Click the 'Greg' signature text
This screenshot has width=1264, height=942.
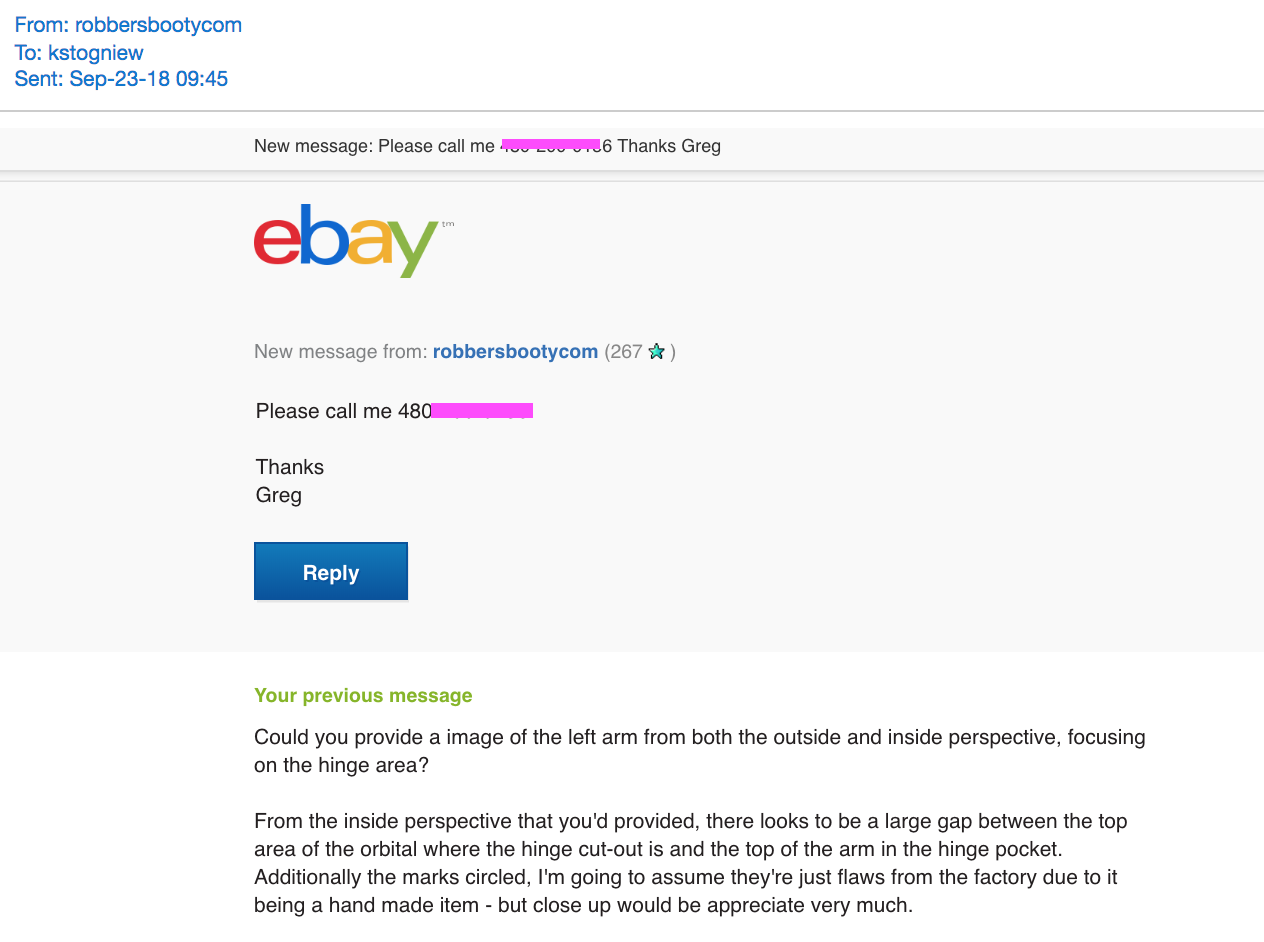tap(279, 495)
